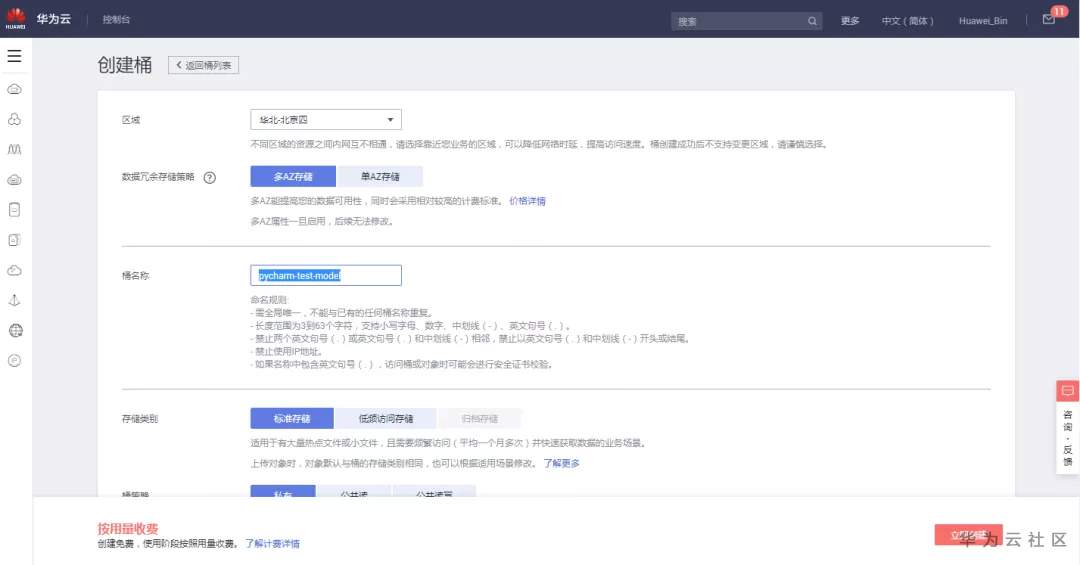Open the 中文(简体) language selector
The image size is (1080, 565).
pos(908,21)
